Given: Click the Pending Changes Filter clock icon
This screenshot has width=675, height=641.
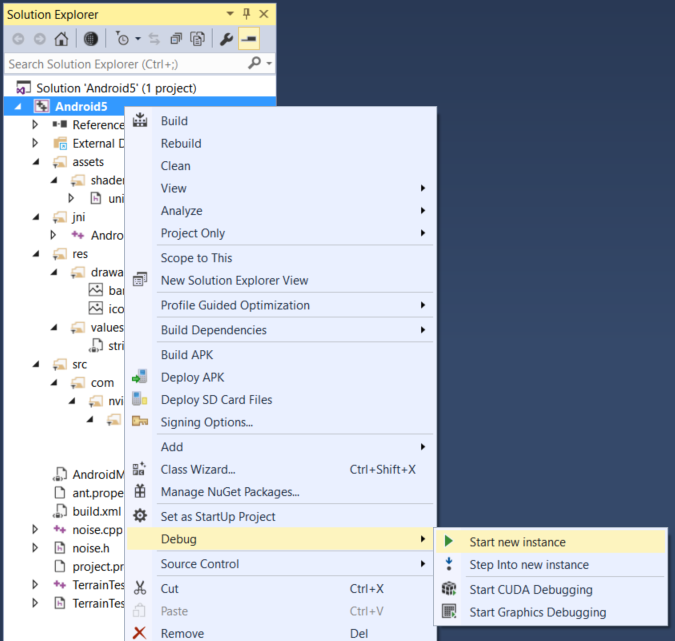Looking at the screenshot, I should point(122,39).
